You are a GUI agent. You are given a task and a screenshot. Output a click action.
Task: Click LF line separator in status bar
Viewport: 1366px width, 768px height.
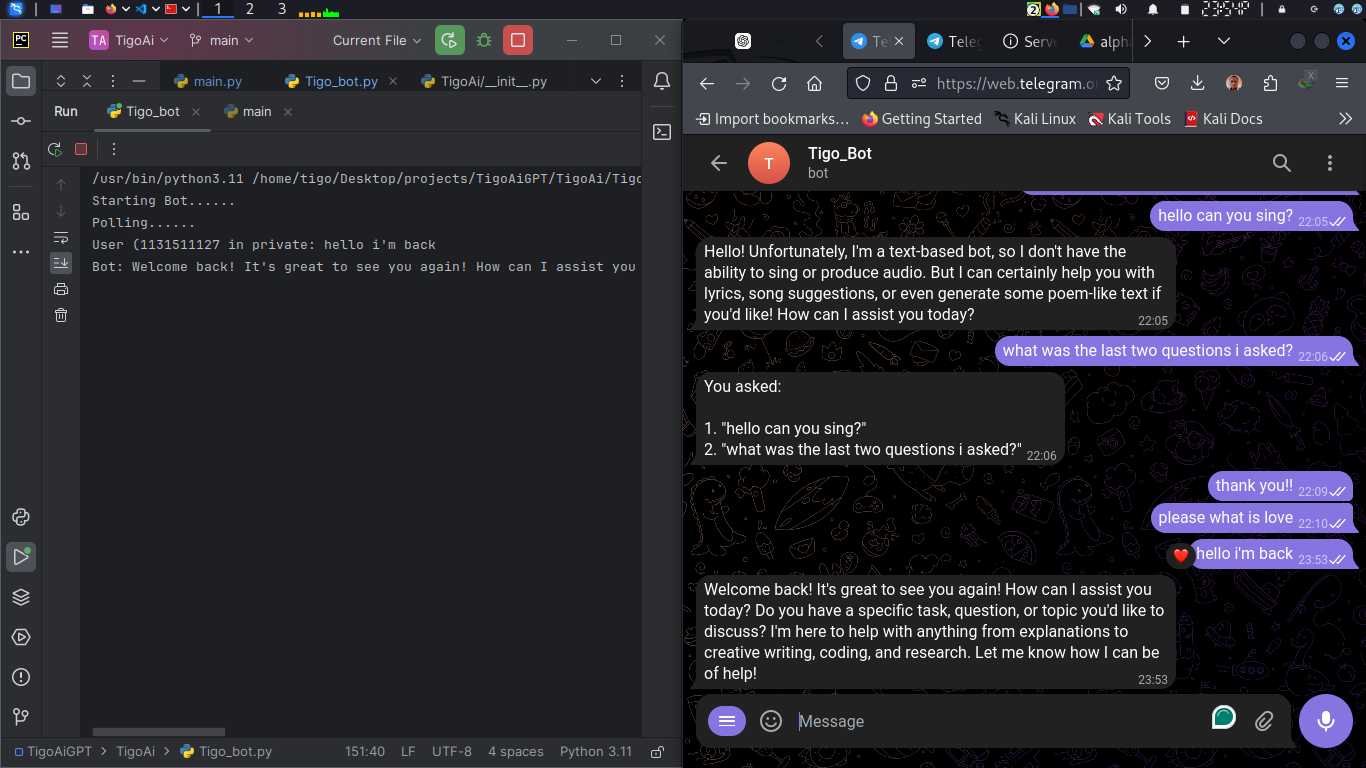pyautogui.click(x=408, y=752)
